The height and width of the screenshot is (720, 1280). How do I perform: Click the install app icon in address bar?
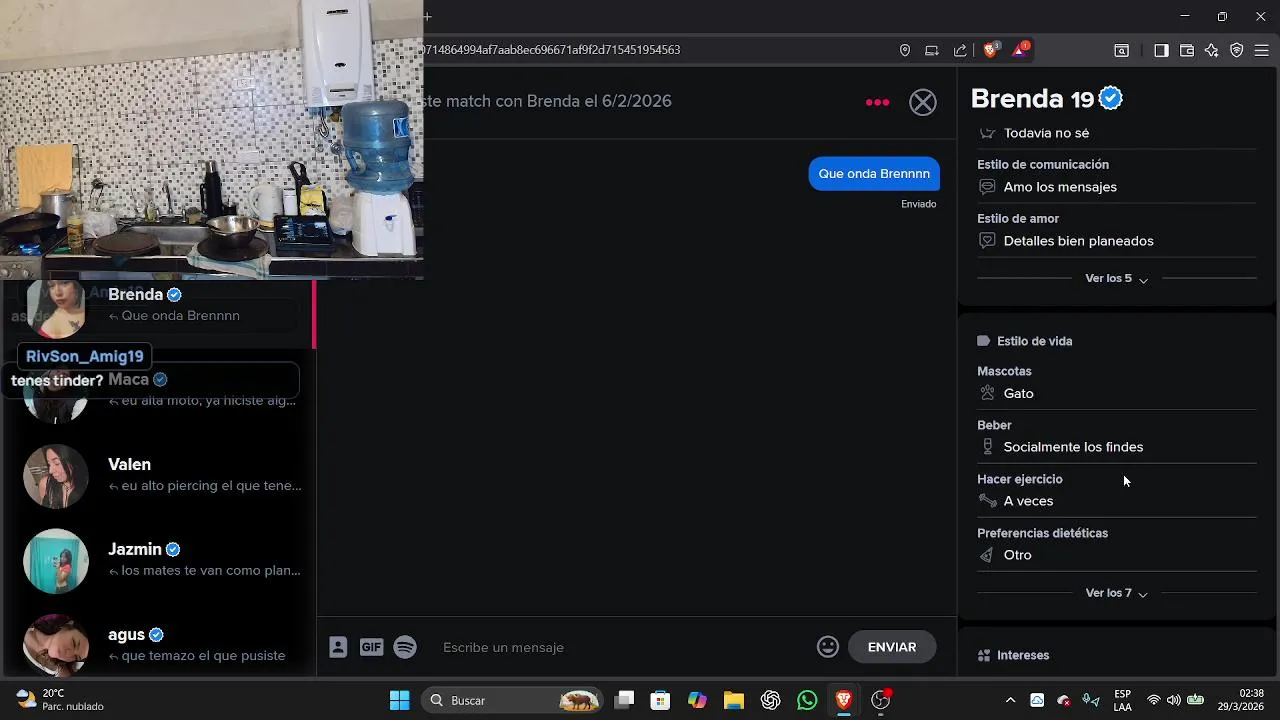(x=932, y=50)
